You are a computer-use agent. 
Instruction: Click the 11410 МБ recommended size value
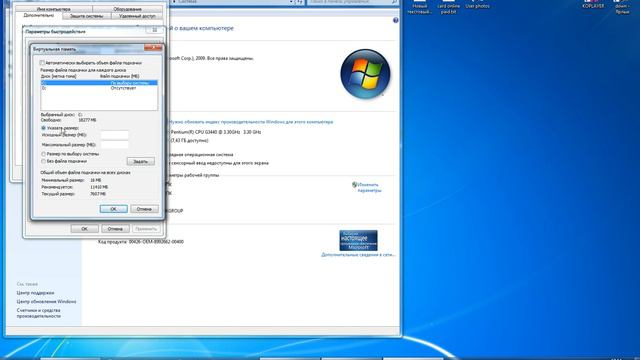tap(99, 187)
